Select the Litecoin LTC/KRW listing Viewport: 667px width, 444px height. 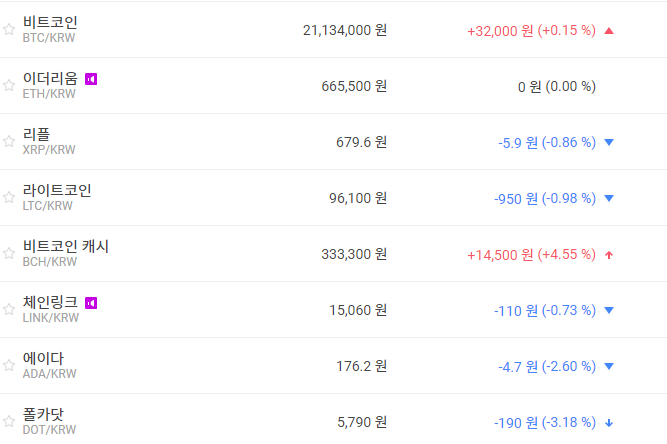pos(57,197)
